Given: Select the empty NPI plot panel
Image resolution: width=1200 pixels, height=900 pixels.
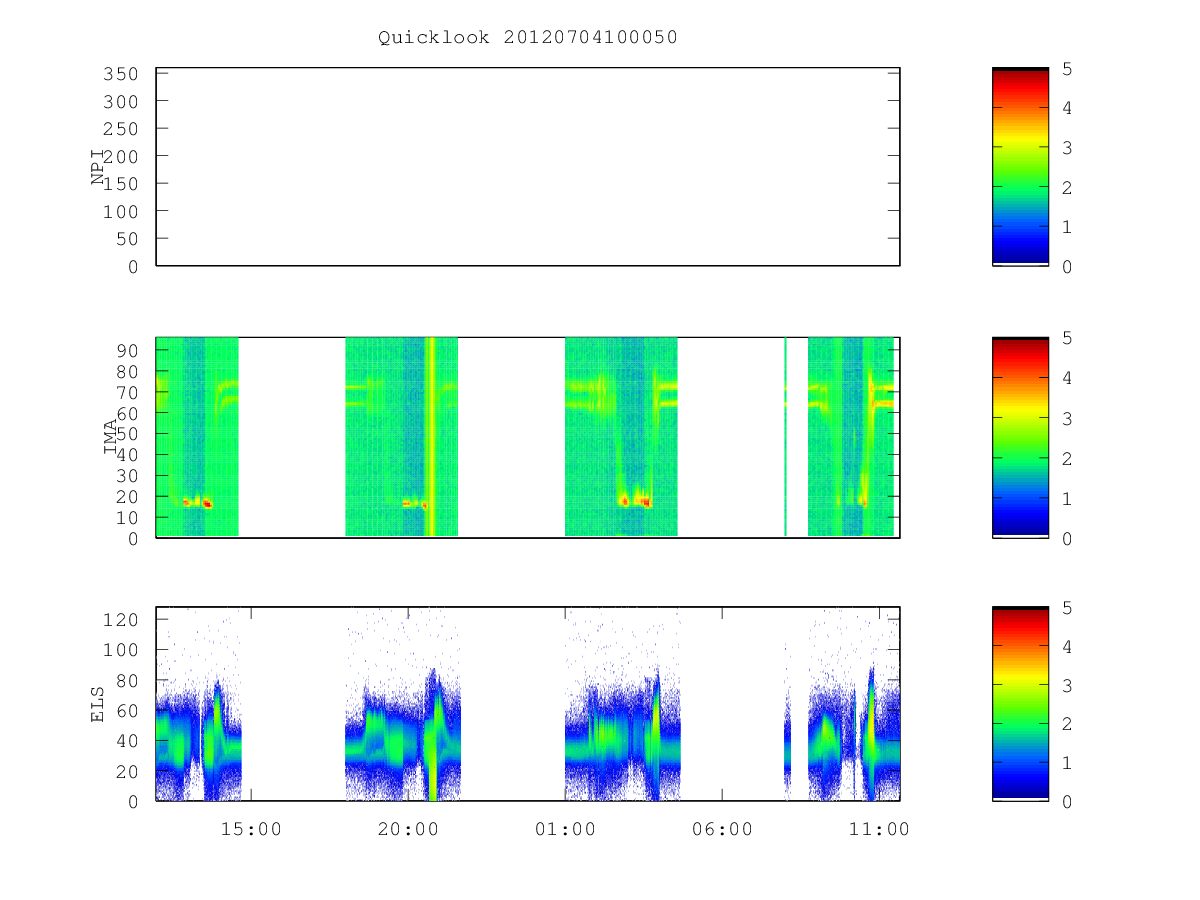Looking at the screenshot, I should tap(528, 167).
